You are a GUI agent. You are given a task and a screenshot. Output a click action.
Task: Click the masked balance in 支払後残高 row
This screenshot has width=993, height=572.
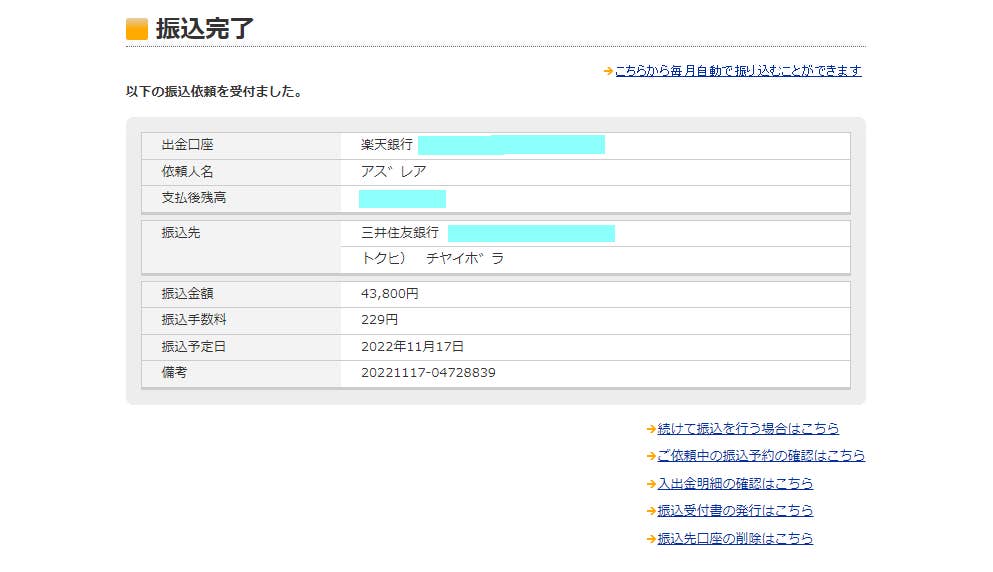click(402, 198)
